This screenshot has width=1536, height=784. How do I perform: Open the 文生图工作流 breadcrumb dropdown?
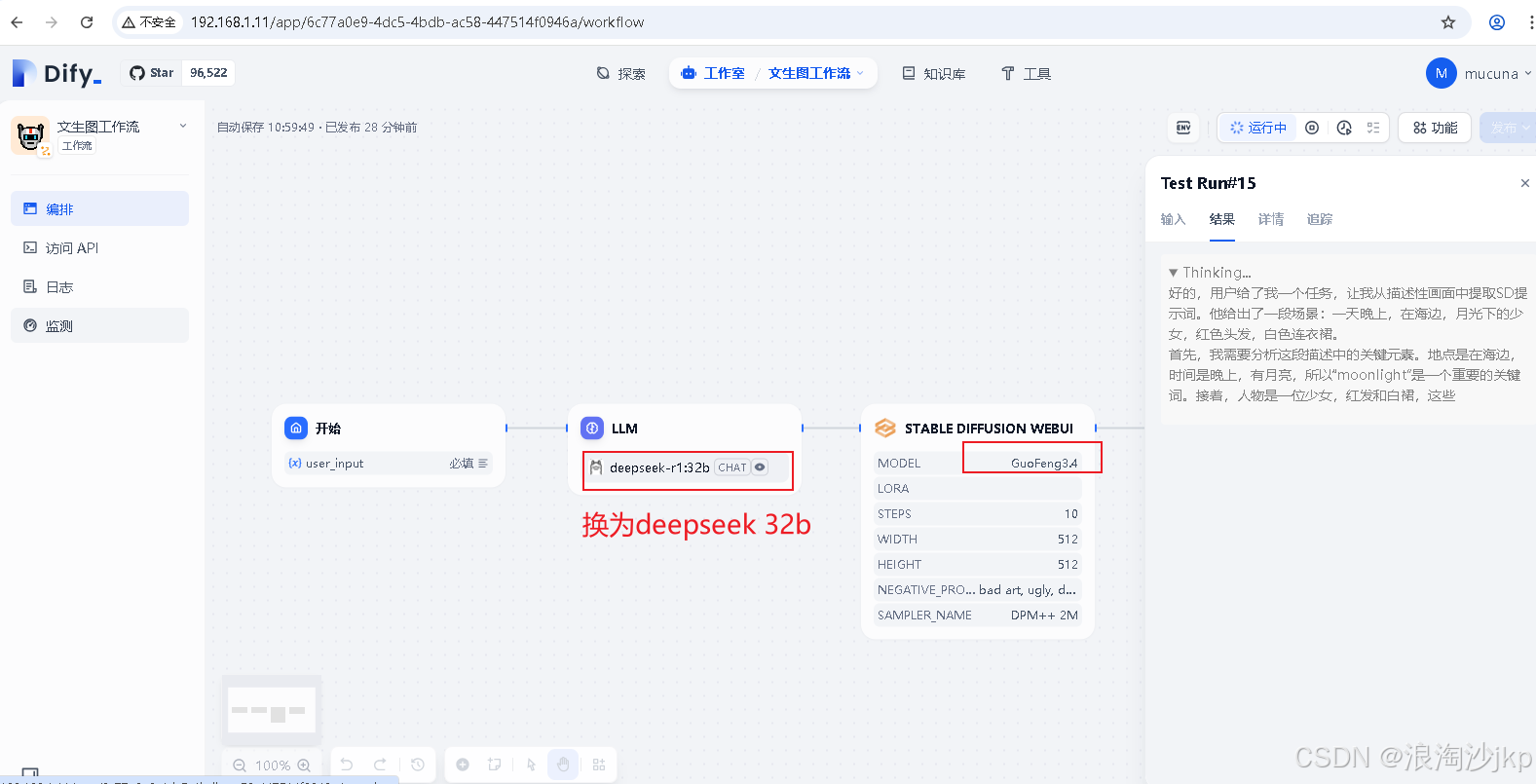coord(815,73)
